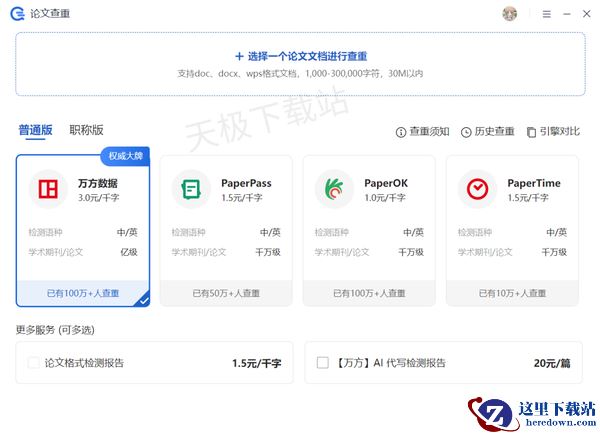
Task: Click the 历史查重 clock icon
Action: click(x=466, y=132)
